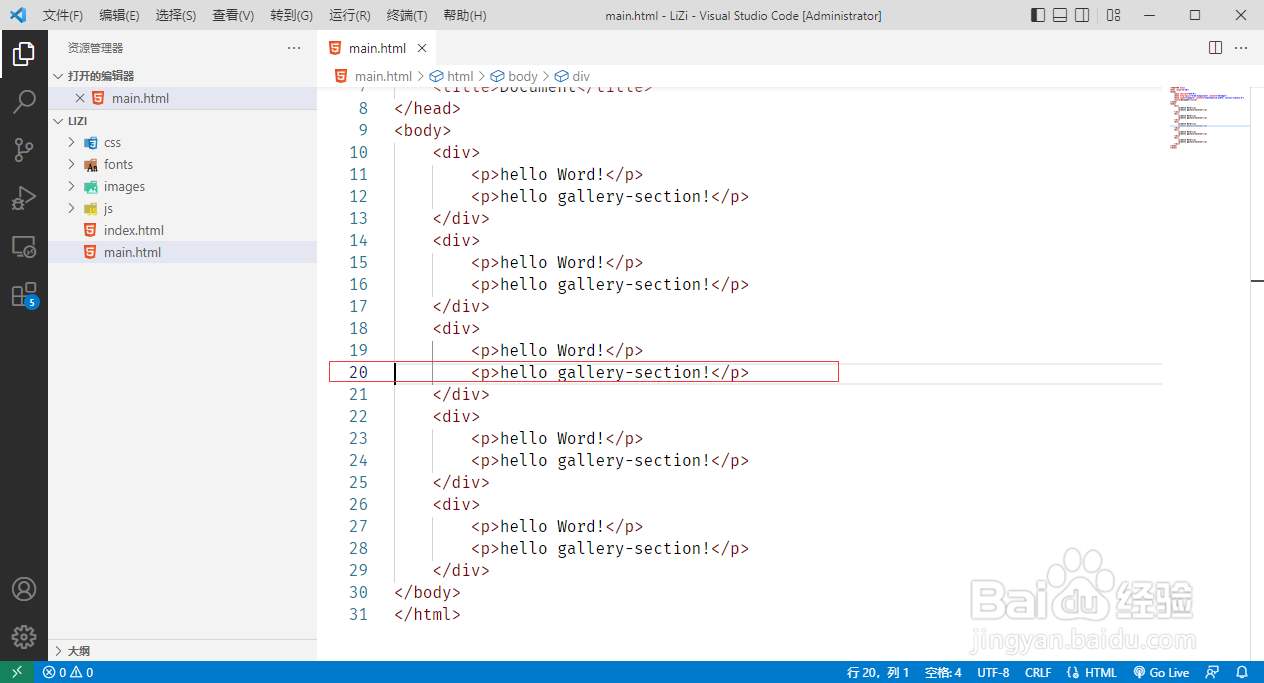Toggle the panel layout button
This screenshot has height=683, width=1264.
[1061, 15]
